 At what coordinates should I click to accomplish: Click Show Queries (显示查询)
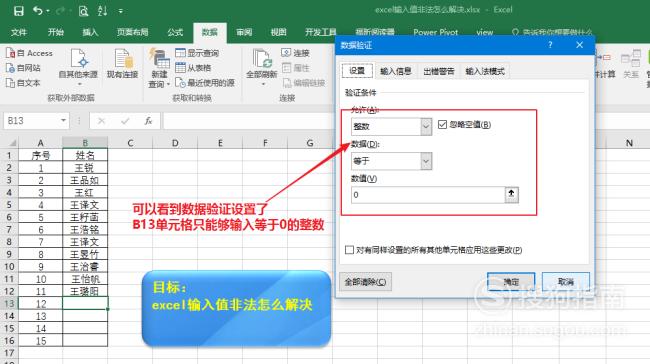197,53
